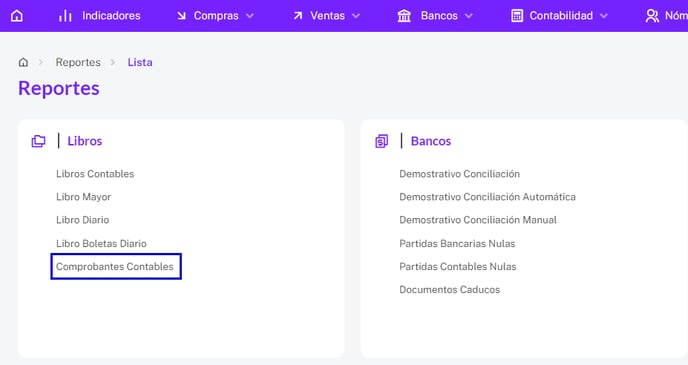
Task: Click the Contabilidad calculator icon
Action: tap(517, 16)
